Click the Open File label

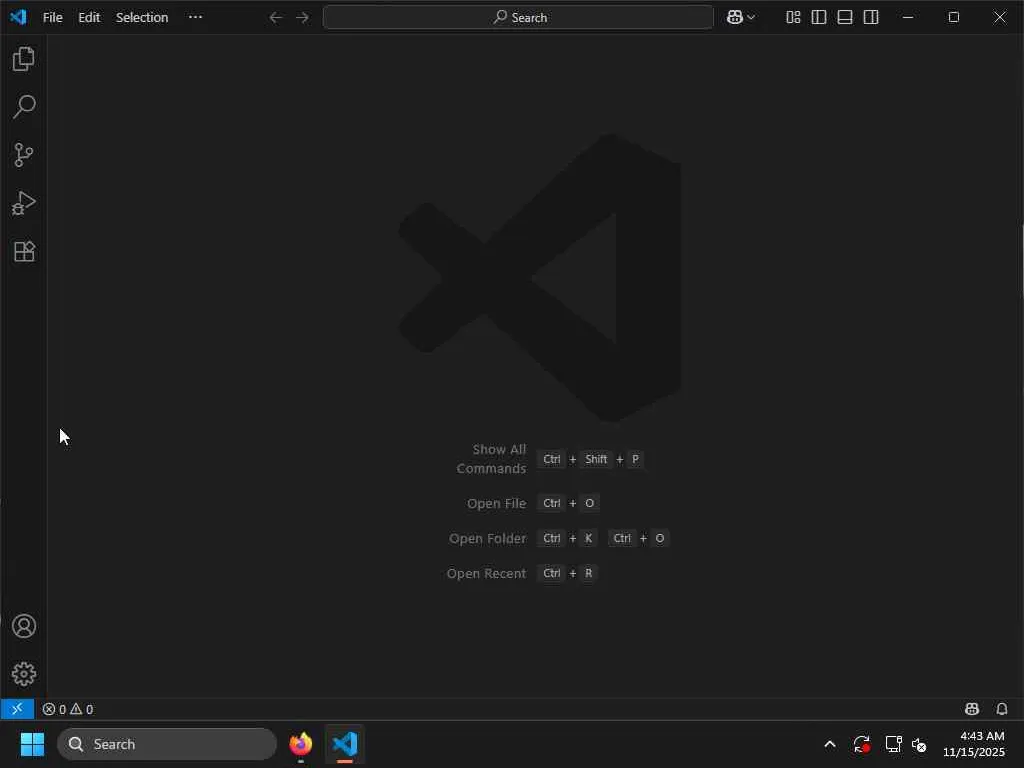click(x=496, y=504)
